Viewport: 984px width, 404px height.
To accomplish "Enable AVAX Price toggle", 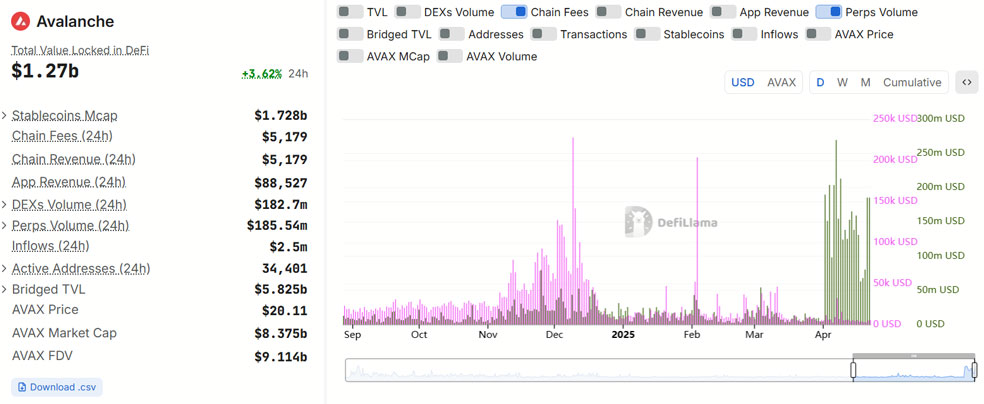I will point(818,35).
